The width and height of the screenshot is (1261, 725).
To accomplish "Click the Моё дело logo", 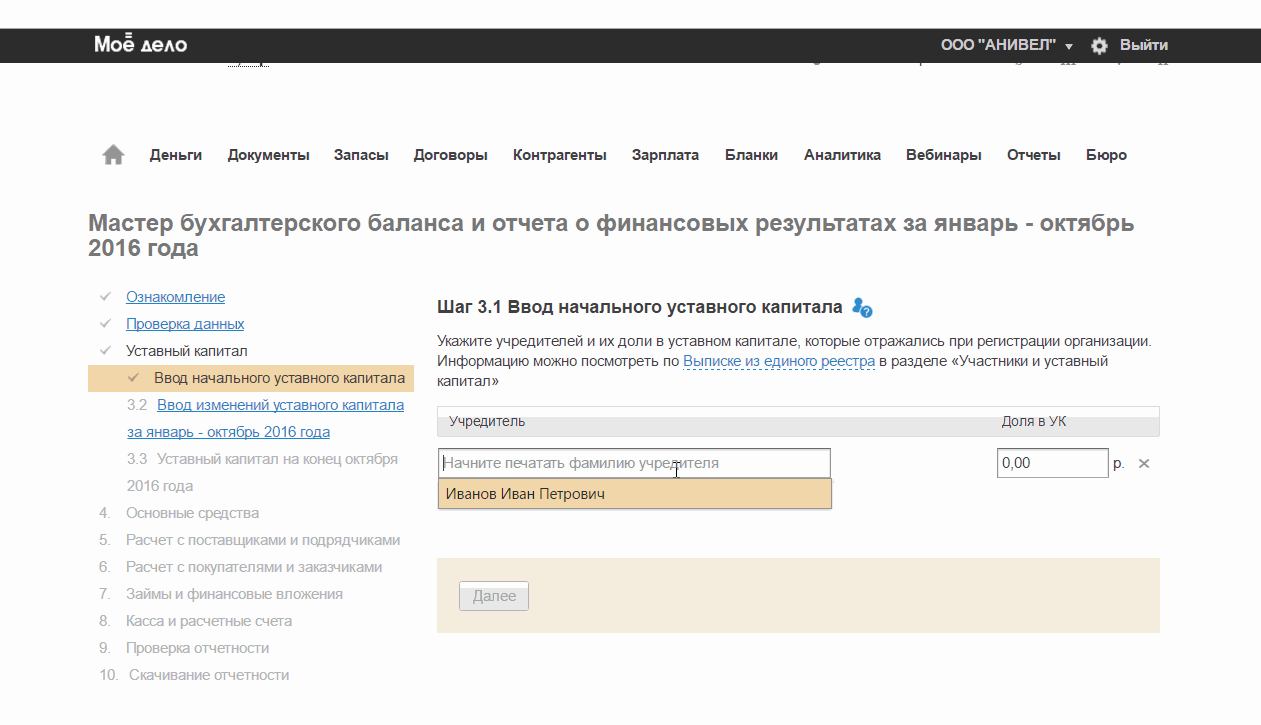I will 141,45.
